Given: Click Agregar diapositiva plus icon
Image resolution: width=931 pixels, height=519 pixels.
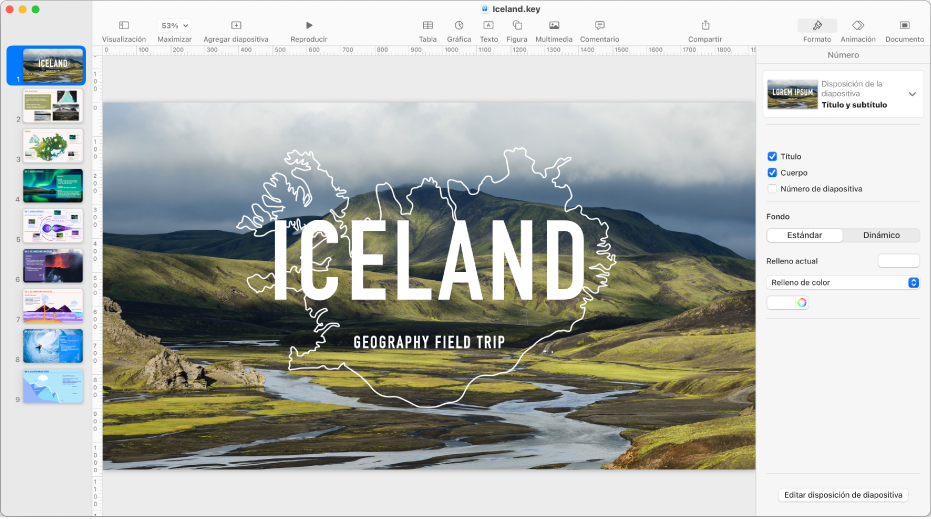Looking at the screenshot, I should click(x=236, y=26).
